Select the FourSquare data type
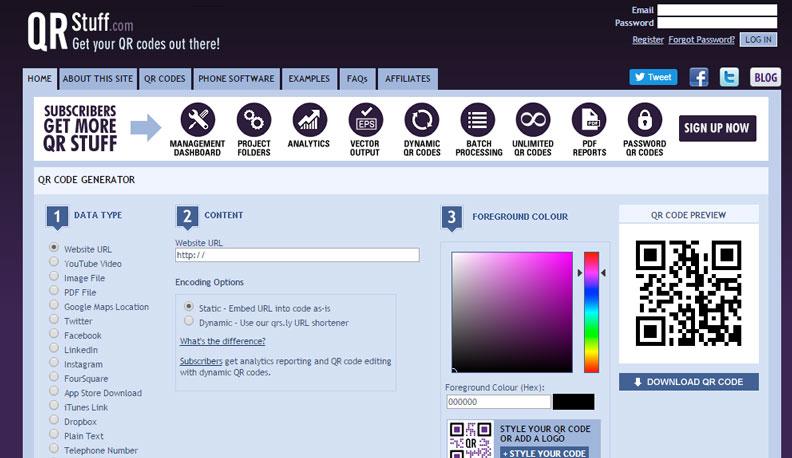 (x=54, y=377)
